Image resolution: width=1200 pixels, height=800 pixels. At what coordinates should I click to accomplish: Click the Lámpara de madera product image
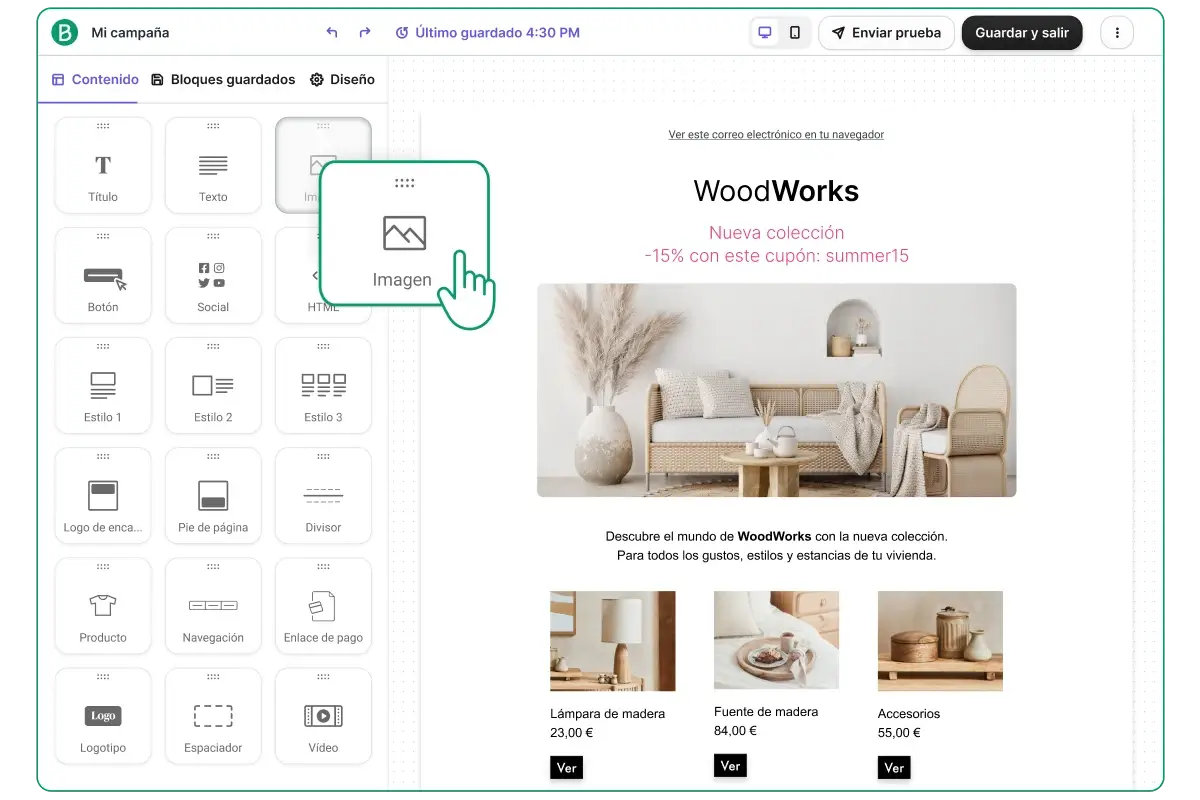pyautogui.click(x=612, y=641)
